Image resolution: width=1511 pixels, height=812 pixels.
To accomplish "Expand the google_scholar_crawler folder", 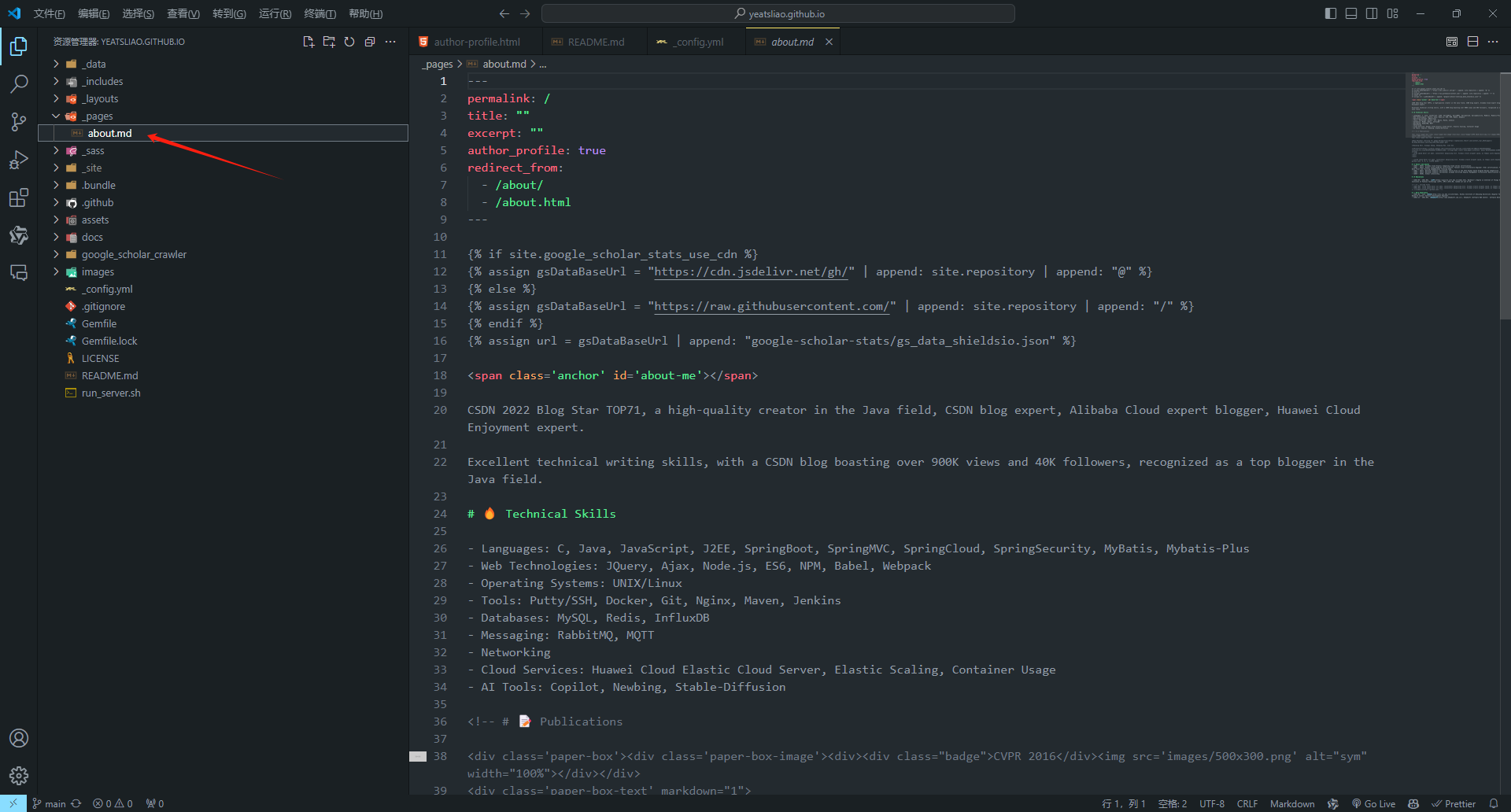I will point(134,255).
